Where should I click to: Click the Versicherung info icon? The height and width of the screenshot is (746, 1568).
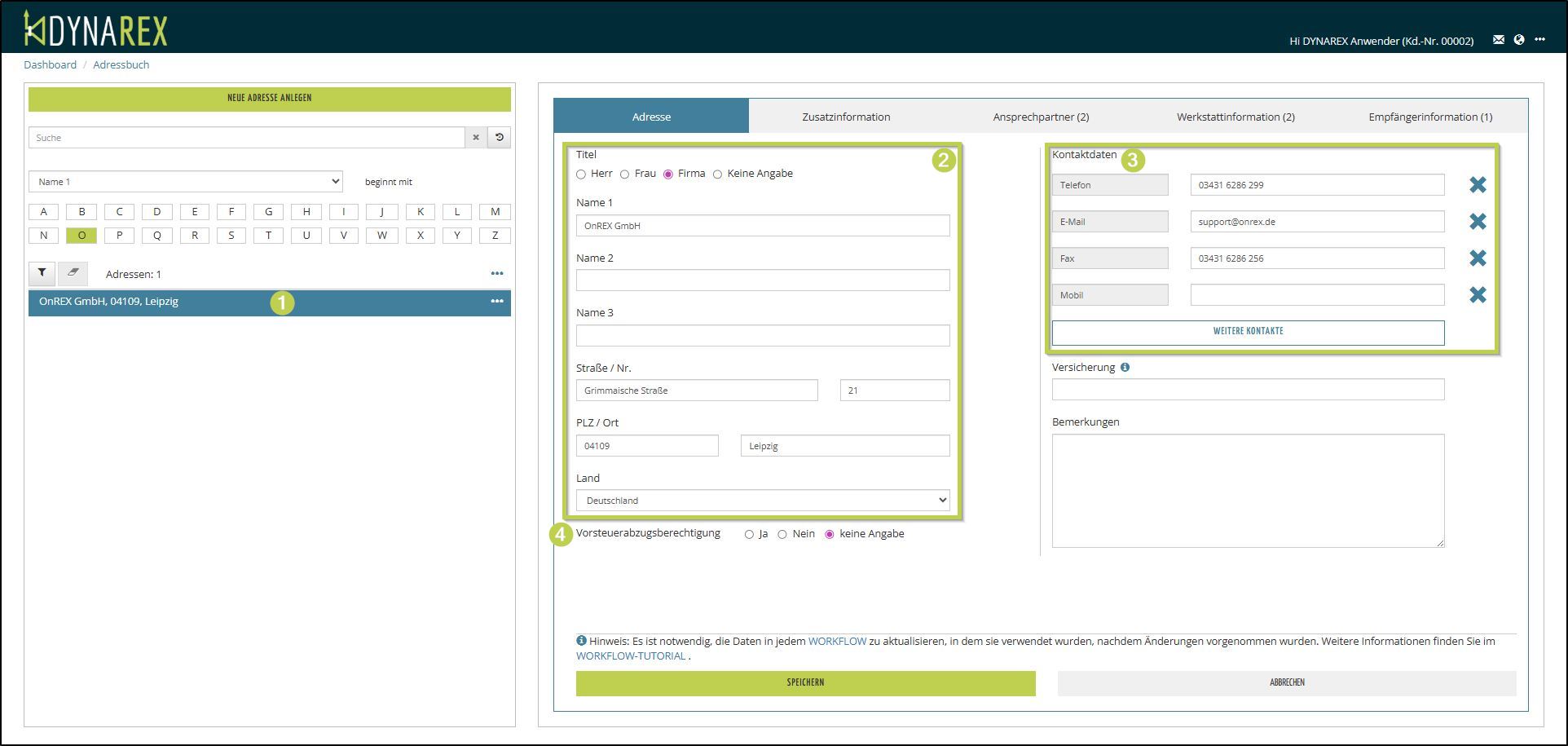(x=1125, y=368)
